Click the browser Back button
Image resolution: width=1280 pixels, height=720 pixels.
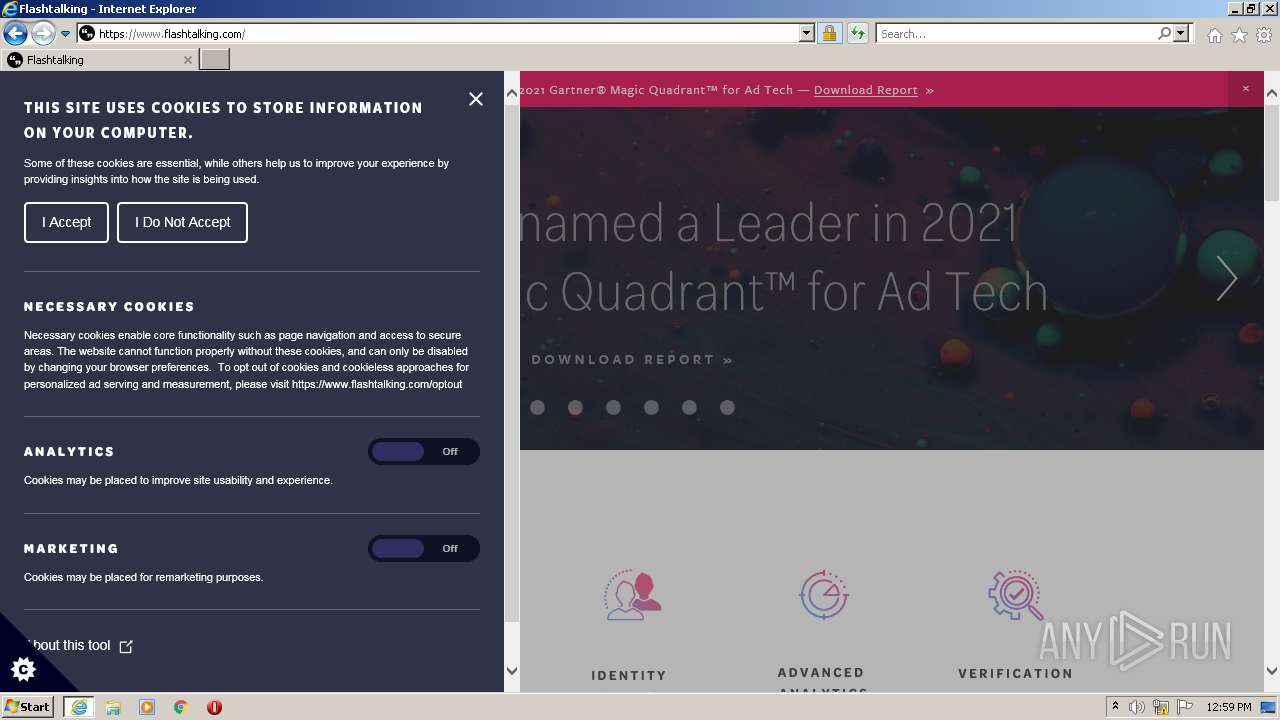[16, 34]
